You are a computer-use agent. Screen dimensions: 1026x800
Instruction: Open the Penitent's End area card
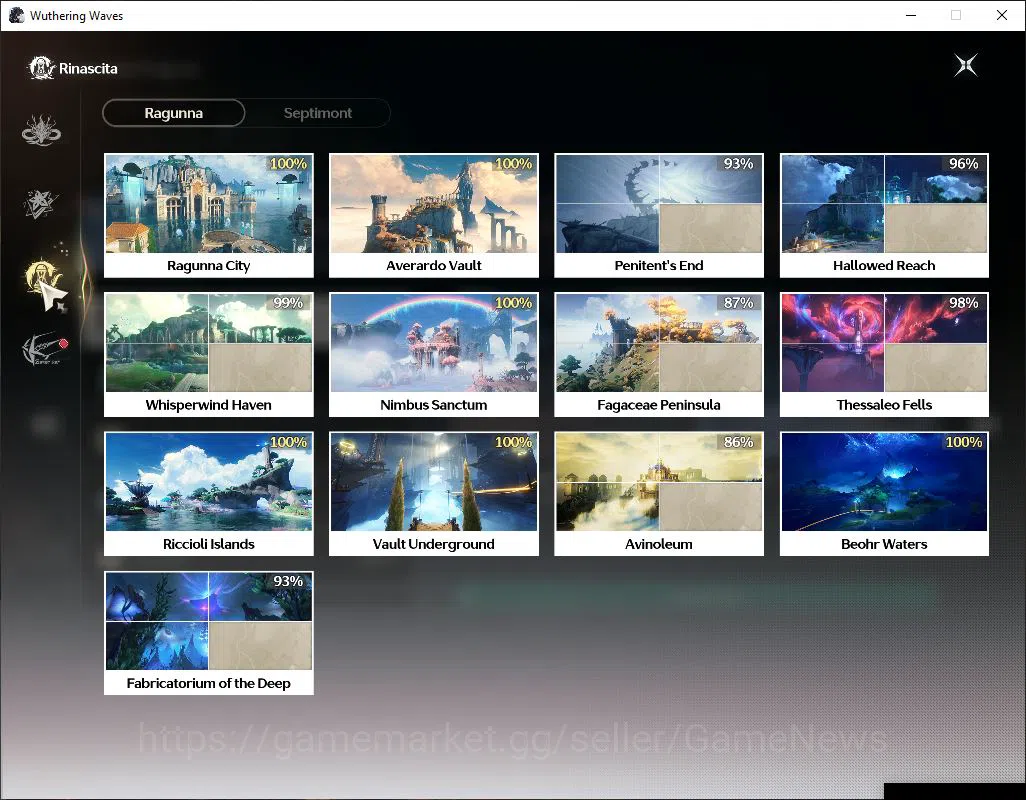[659, 215]
